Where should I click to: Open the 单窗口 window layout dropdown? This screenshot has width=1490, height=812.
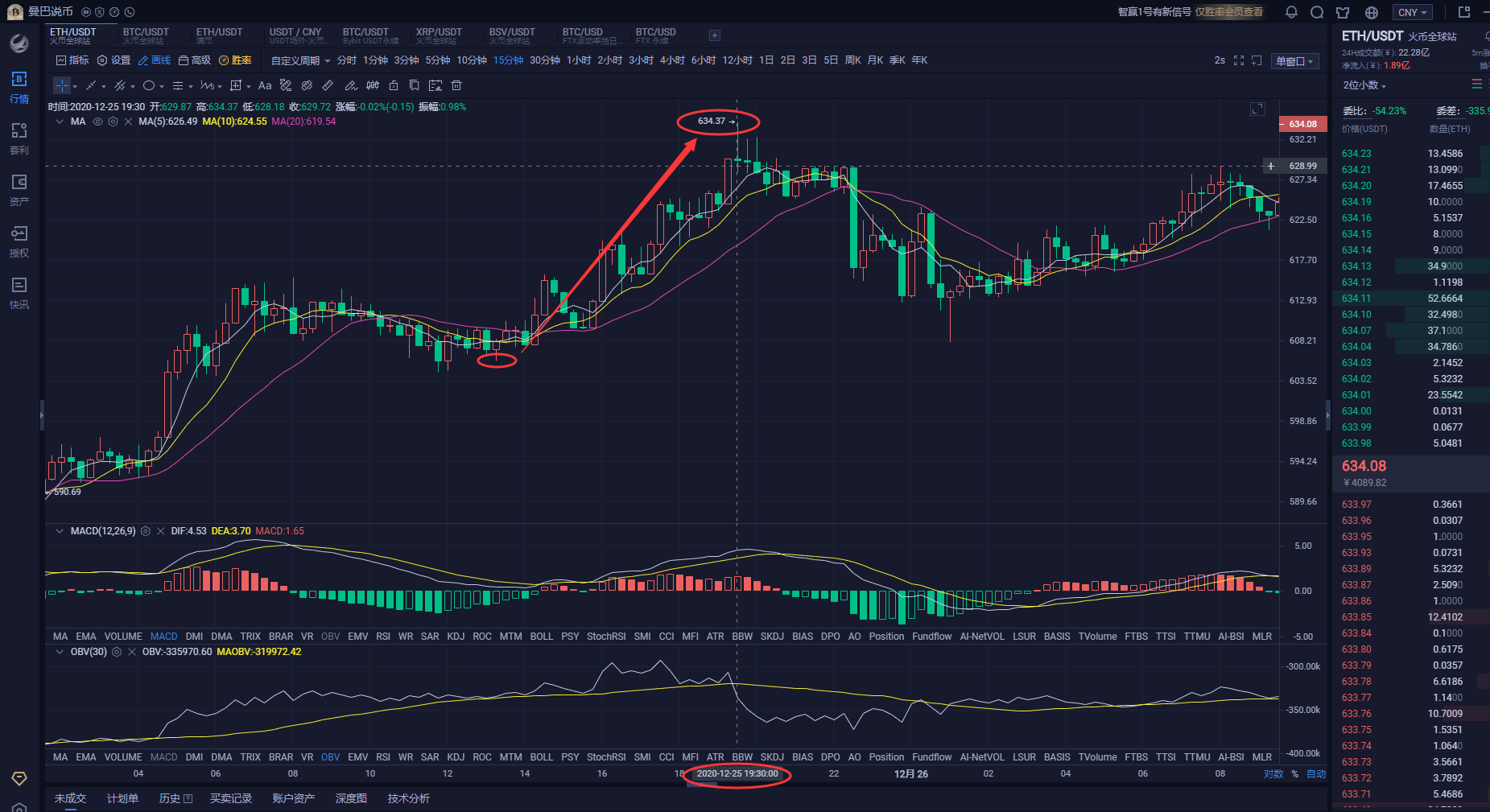[x=1294, y=61]
